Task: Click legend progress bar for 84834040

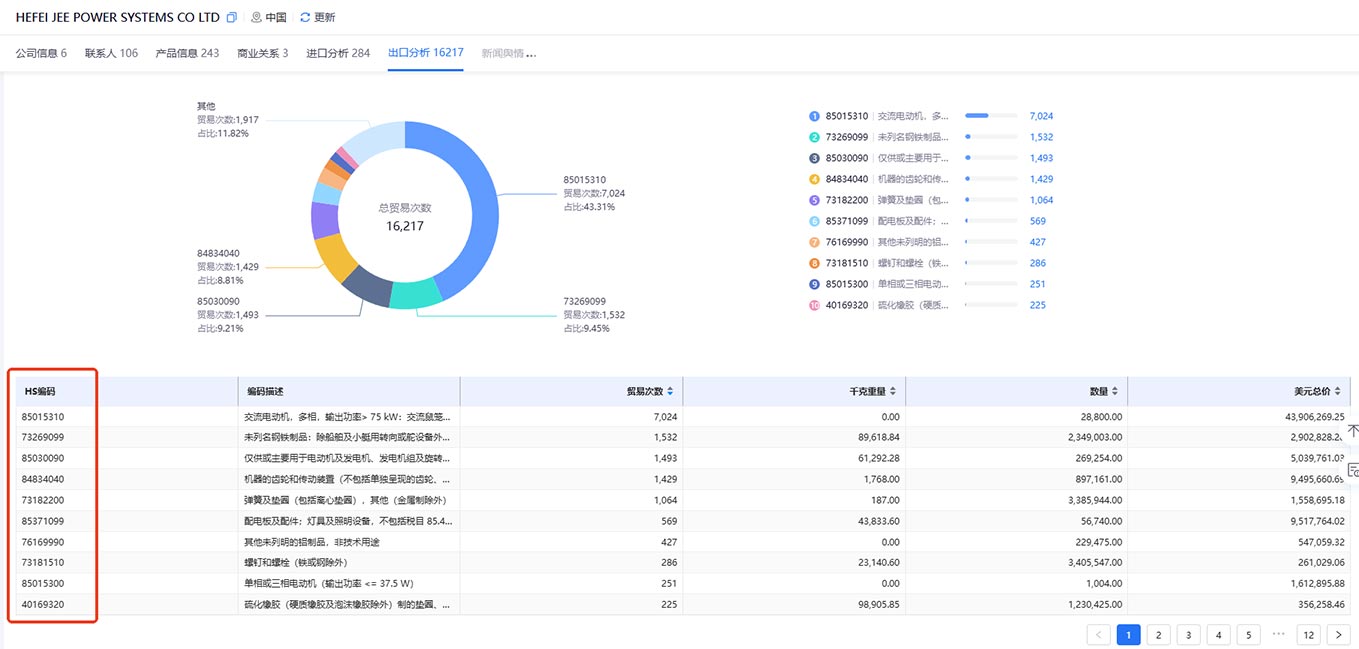Action: tap(991, 179)
